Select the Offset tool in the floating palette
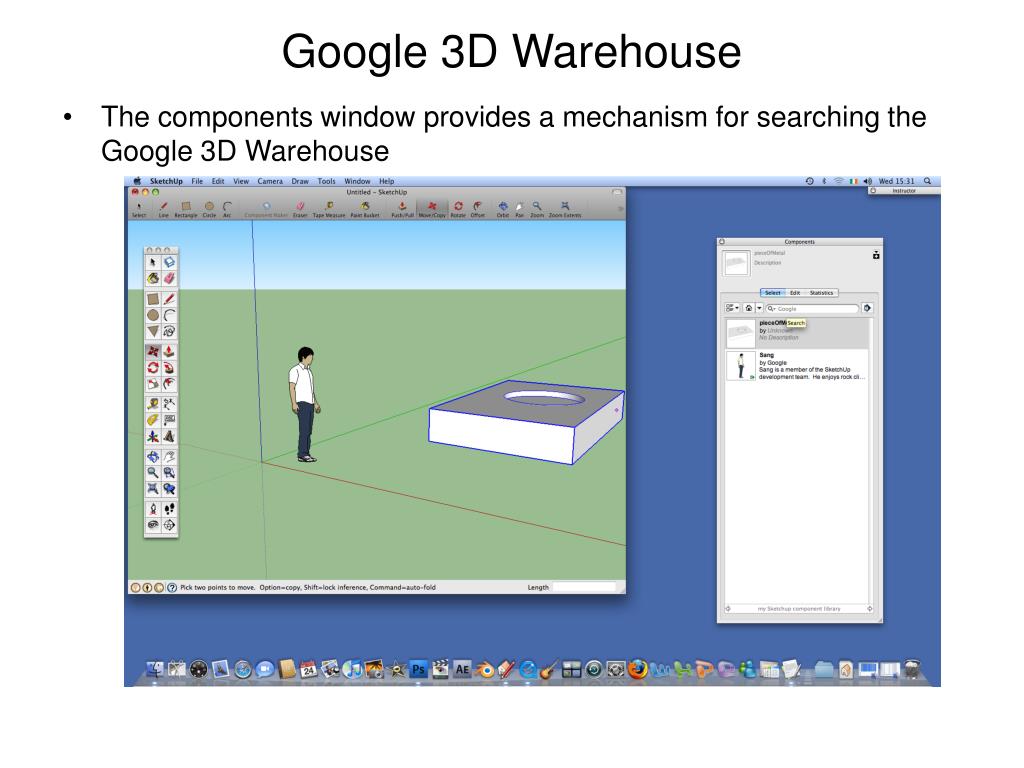The image size is (1024, 768). pos(169,384)
